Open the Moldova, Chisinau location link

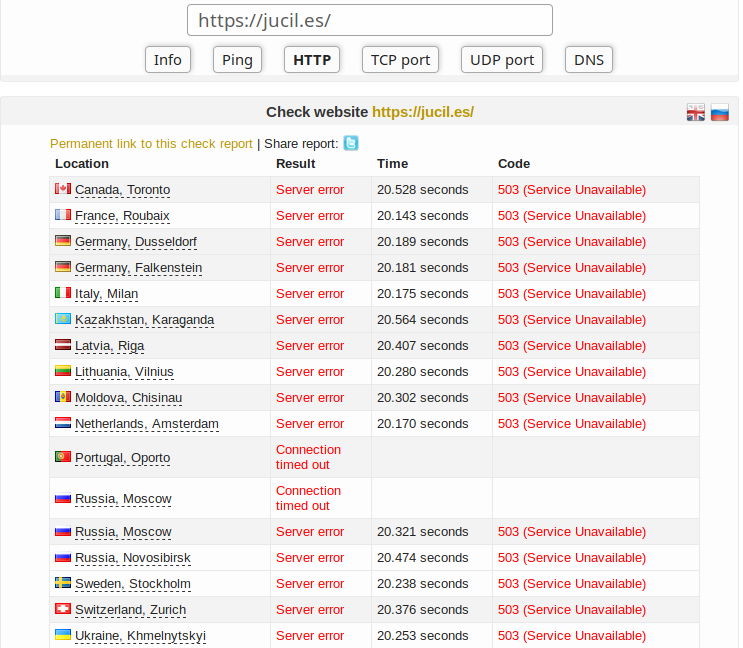(x=128, y=398)
